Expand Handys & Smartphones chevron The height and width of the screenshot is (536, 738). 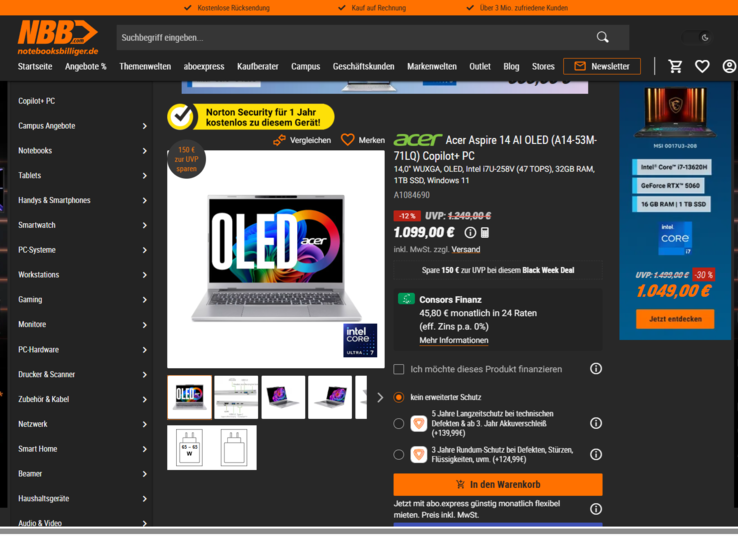(x=144, y=200)
